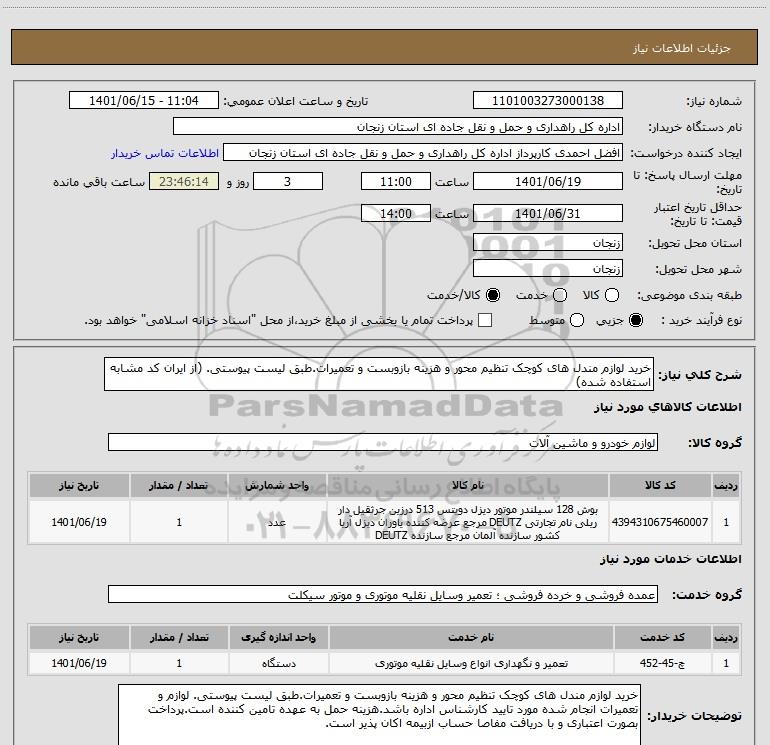
Task: Click the deadline time 11:00 field
Action: [395, 181]
